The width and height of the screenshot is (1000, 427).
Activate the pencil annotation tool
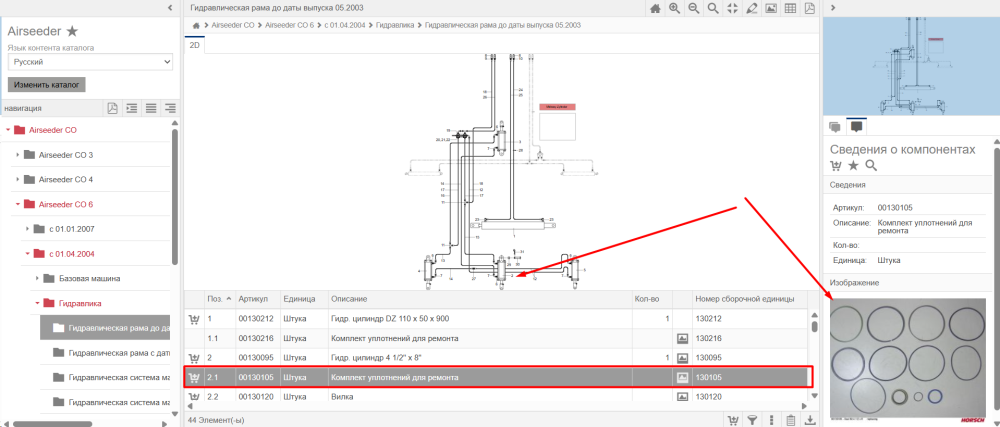751,8
